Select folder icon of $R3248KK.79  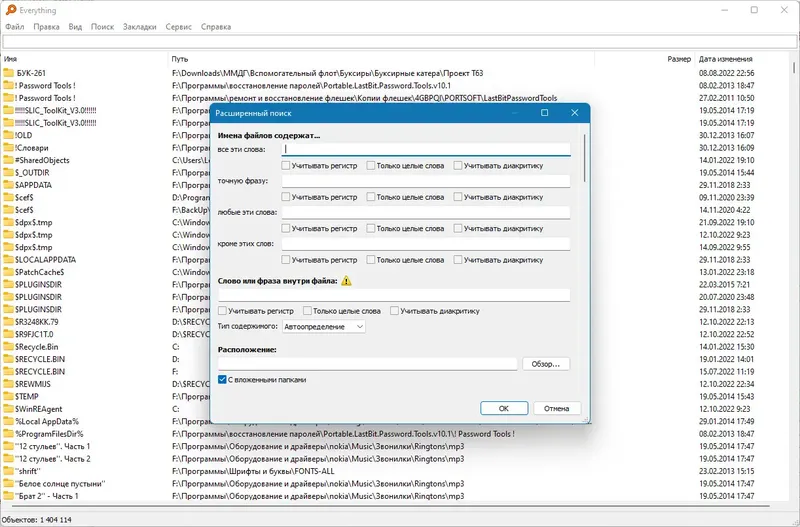(8, 322)
